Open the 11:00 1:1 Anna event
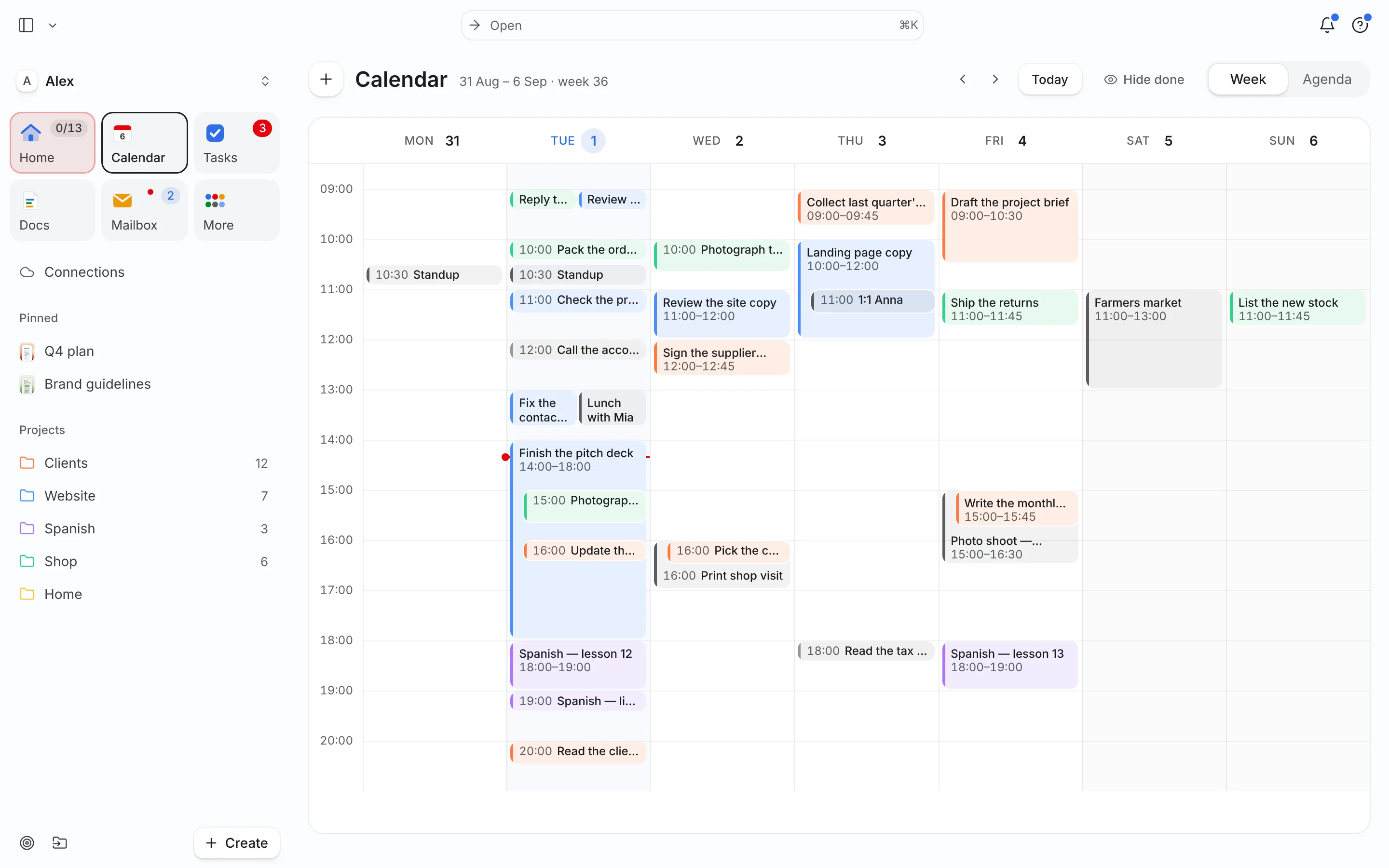The image size is (1389, 868). click(x=872, y=300)
